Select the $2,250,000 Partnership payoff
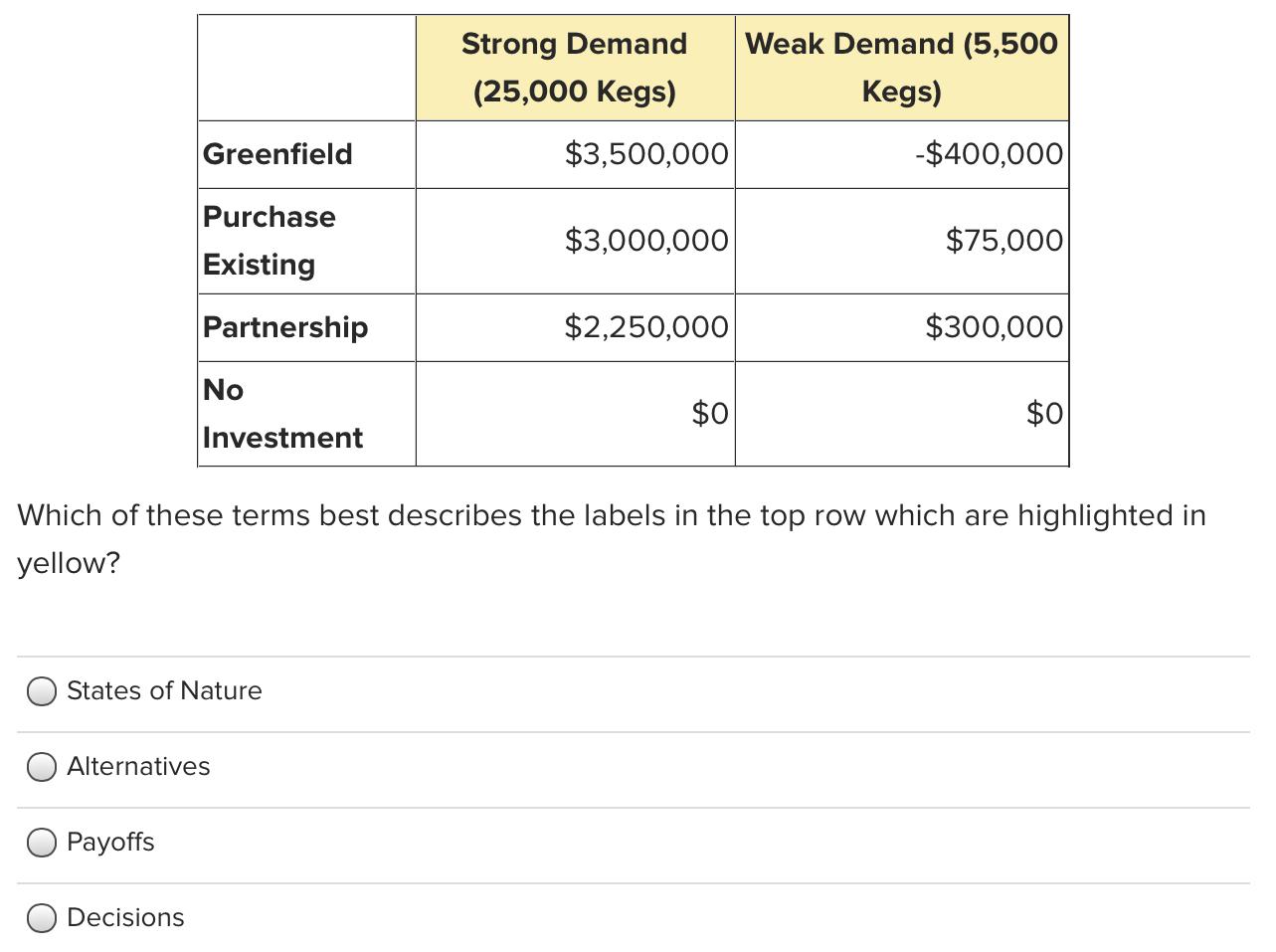This screenshot has width=1276, height=952. pos(646,327)
